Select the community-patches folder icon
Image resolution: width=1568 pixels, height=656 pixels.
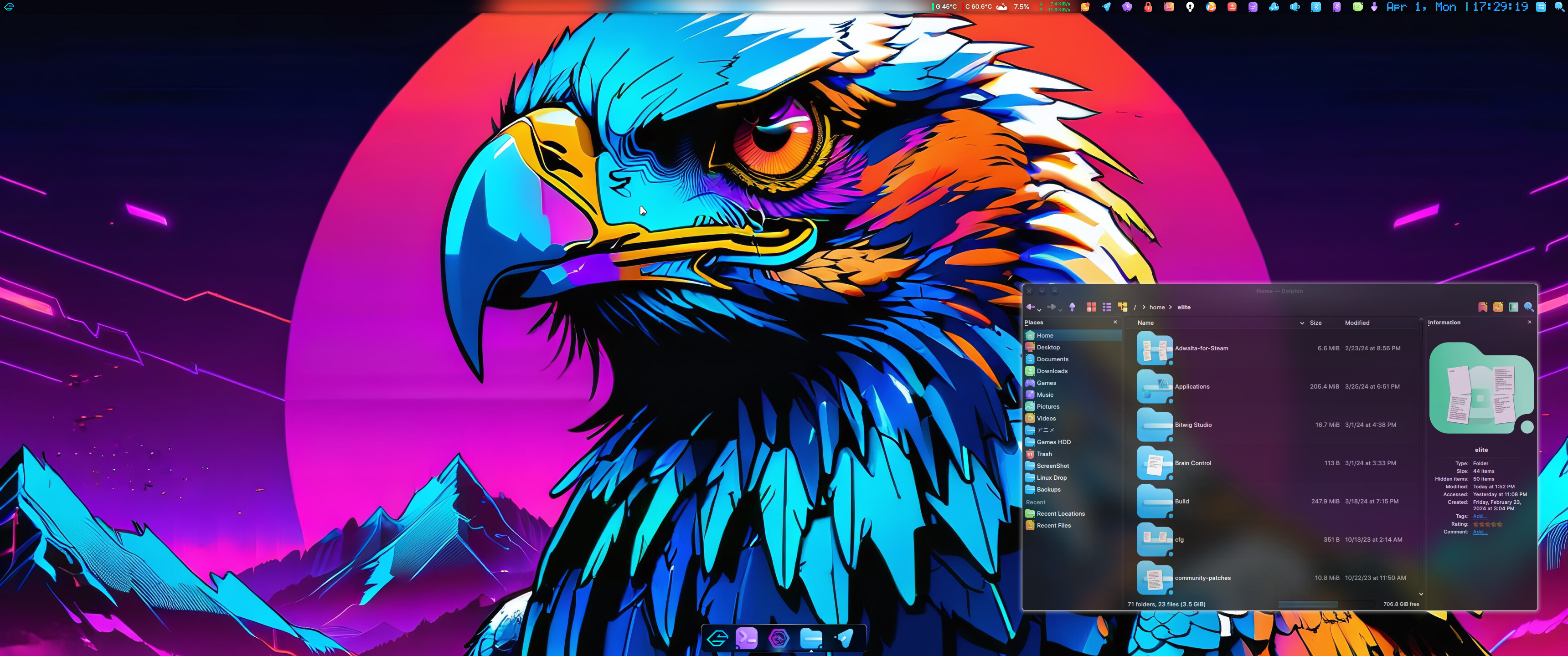tap(1155, 579)
